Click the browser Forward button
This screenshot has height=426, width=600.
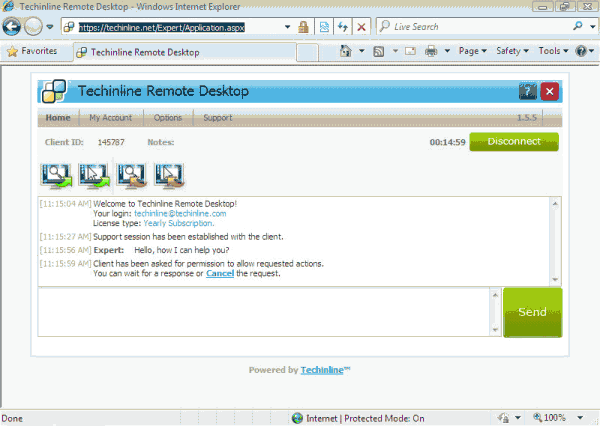click(x=33, y=27)
